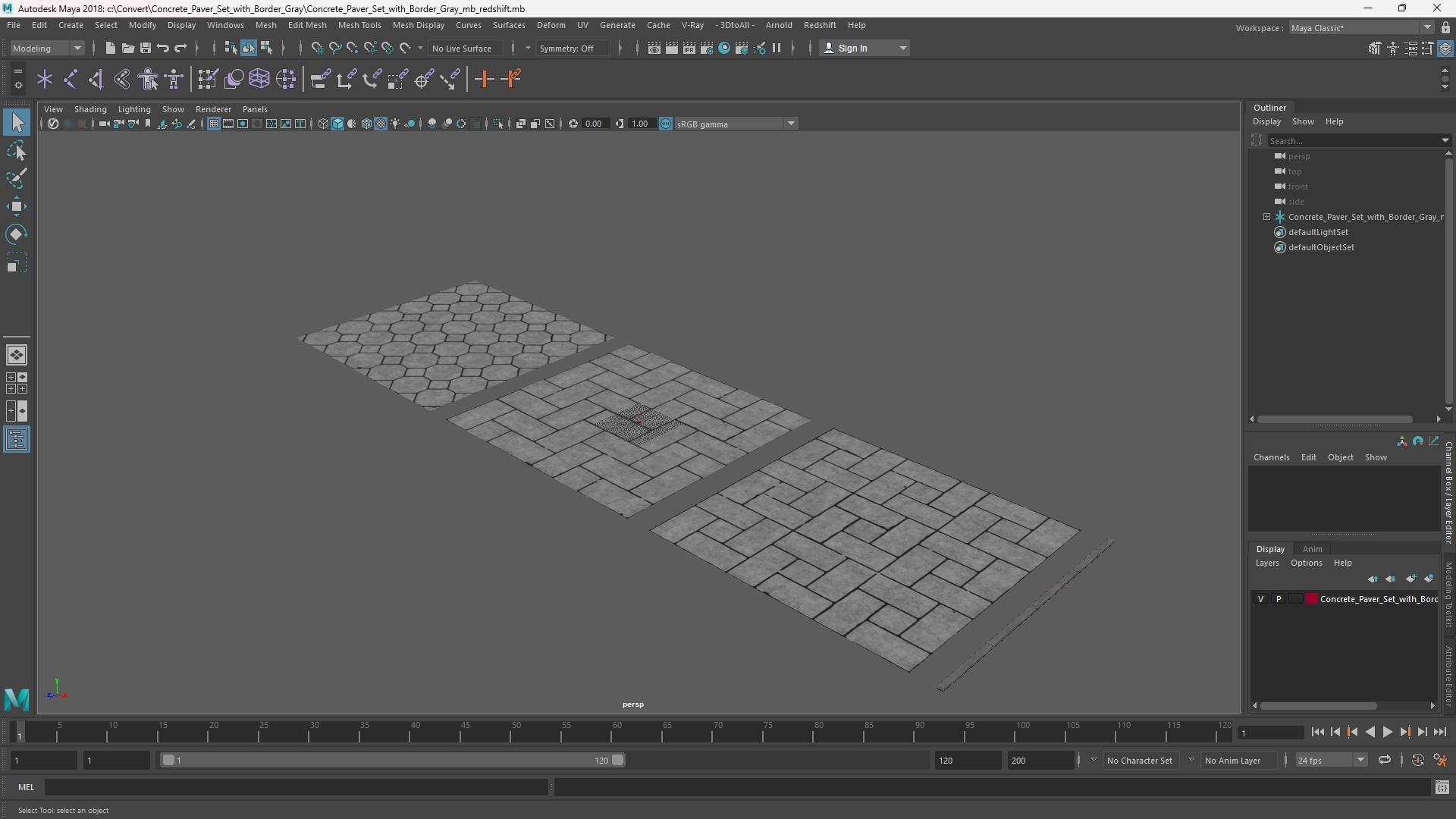Select the Lasso tool in the toolbox
This screenshot has height=819, width=1456.
(x=17, y=150)
